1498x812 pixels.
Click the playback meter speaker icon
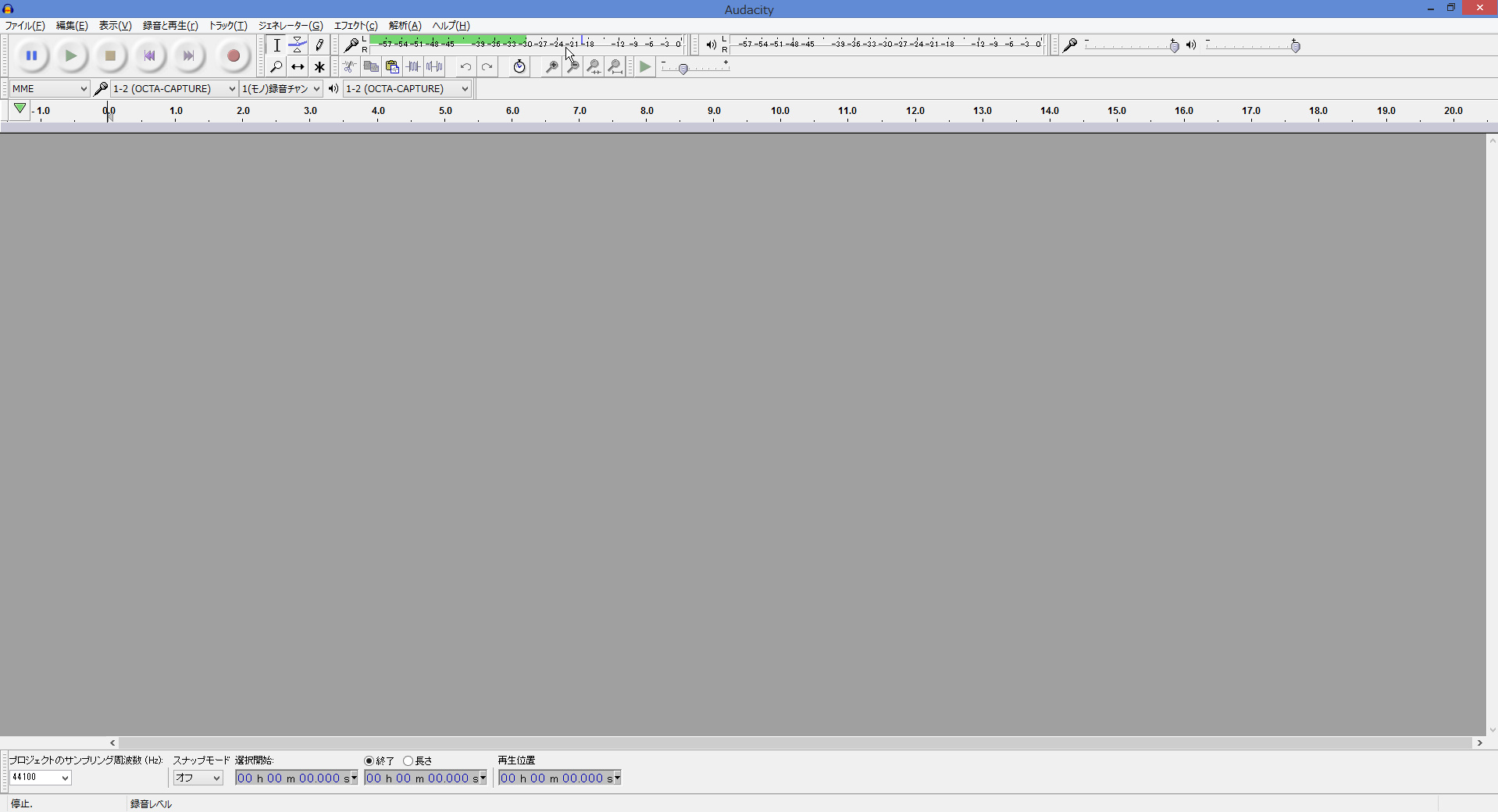(711, 45)
